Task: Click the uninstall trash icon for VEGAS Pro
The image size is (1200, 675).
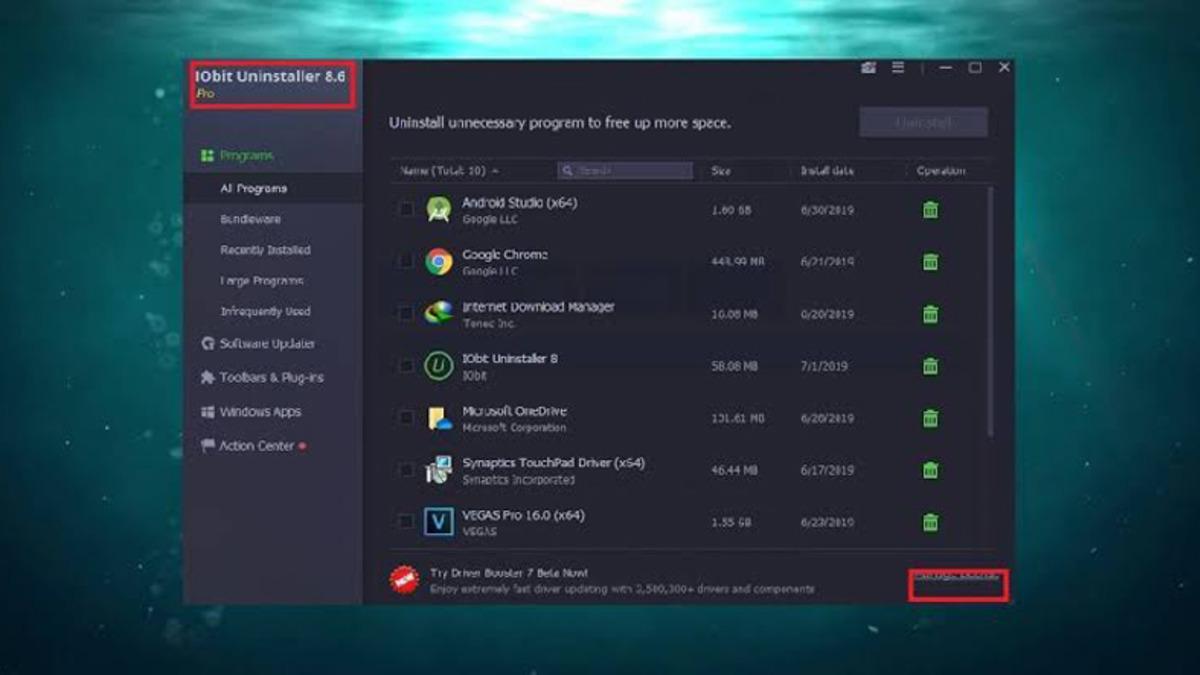Action: [929, 522]
